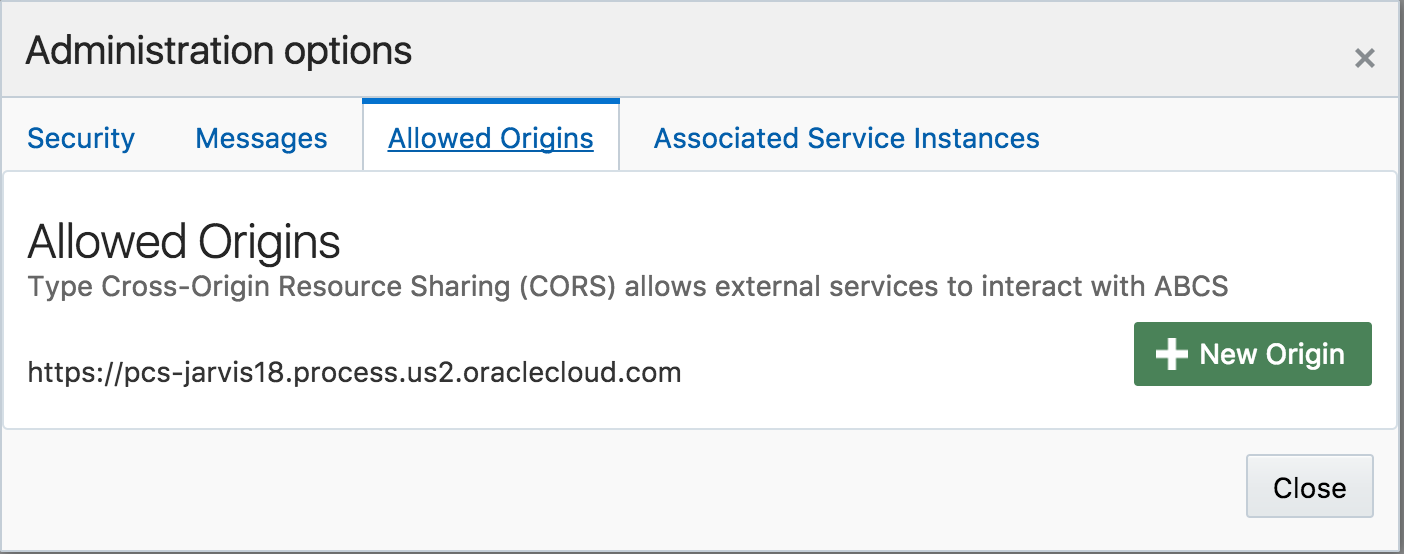Select the pcs-jarvis18 origin URL entry

355,373
